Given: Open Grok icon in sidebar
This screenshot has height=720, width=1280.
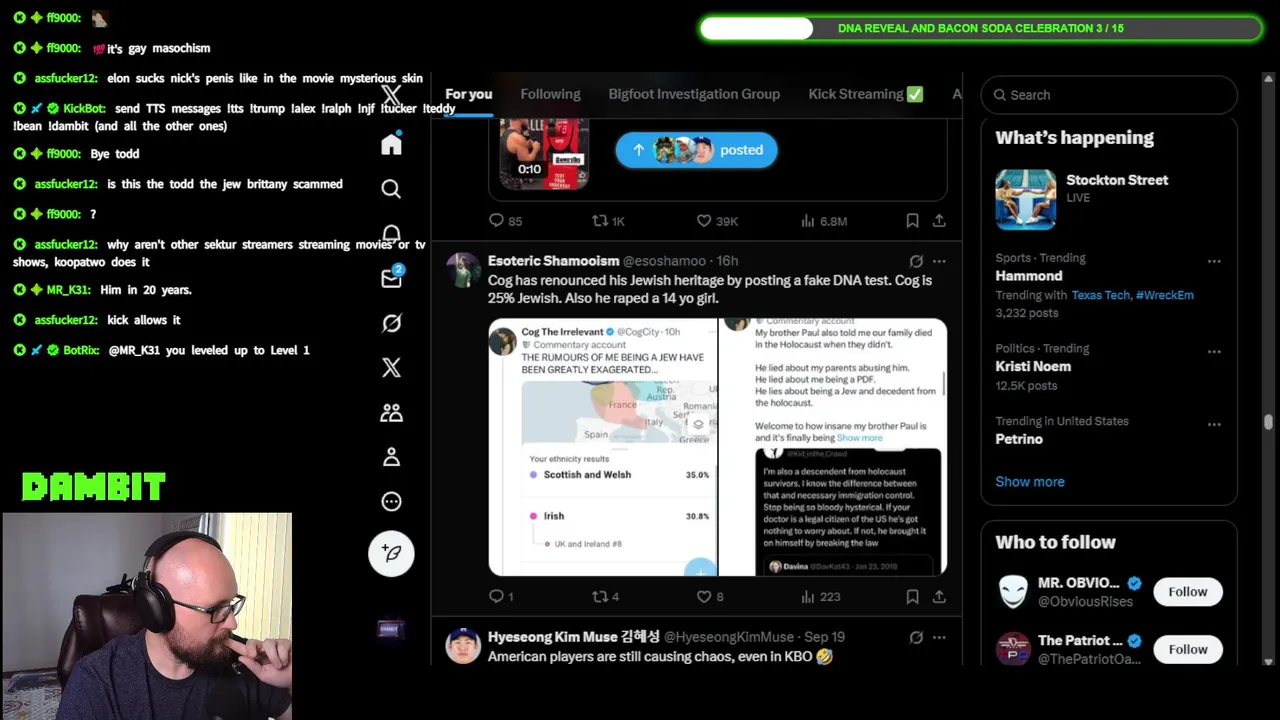Looking at the screenshot, I should click(x=391, y=323).
